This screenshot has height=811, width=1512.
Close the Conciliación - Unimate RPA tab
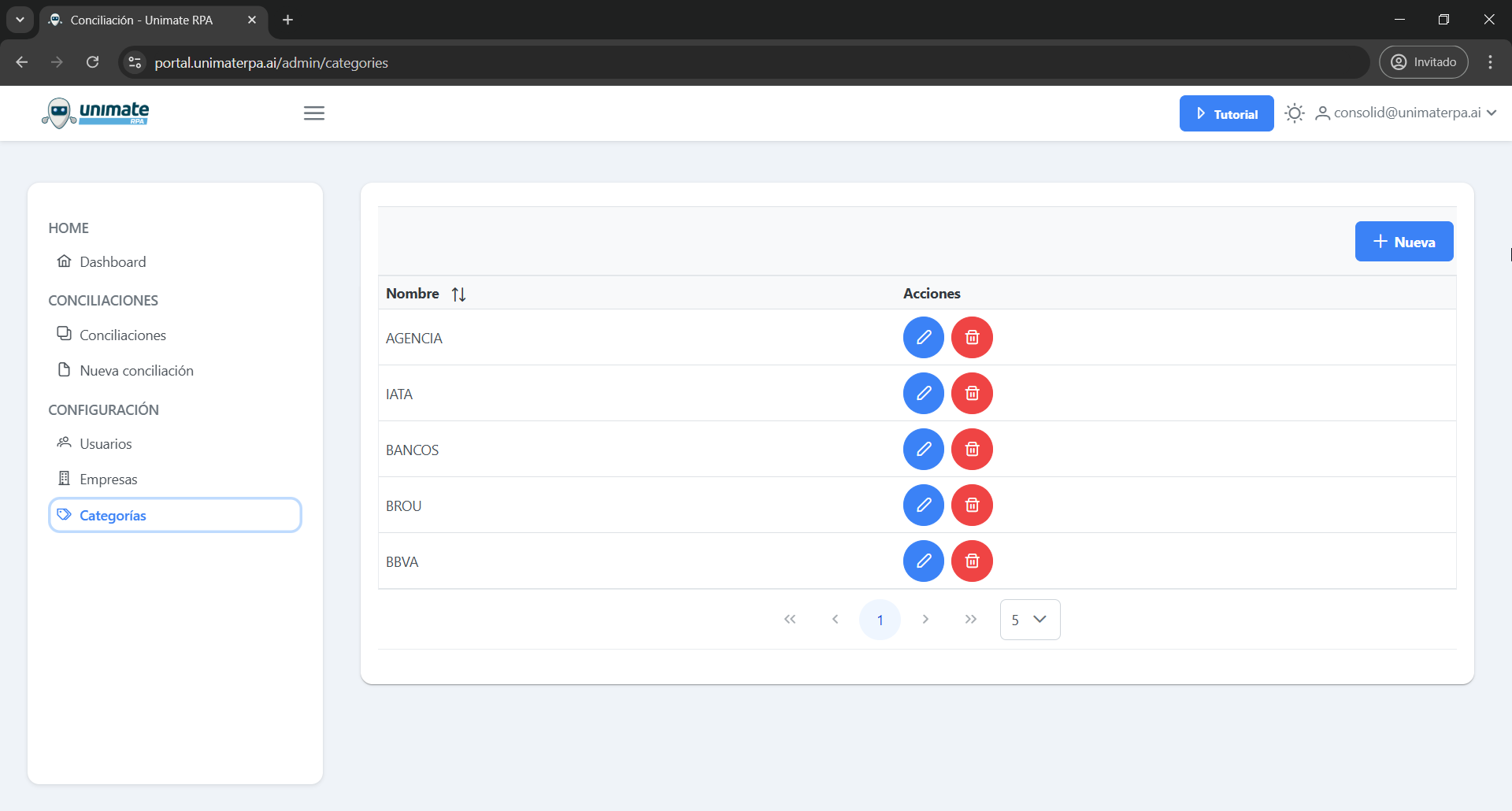[x=252, y=20]
